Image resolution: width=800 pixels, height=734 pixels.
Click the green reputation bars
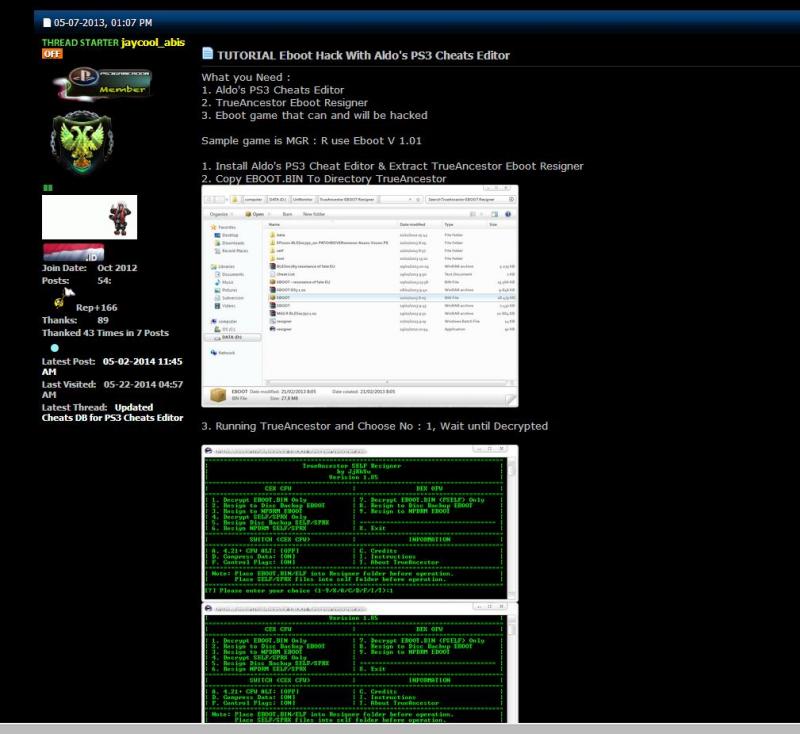48,188
